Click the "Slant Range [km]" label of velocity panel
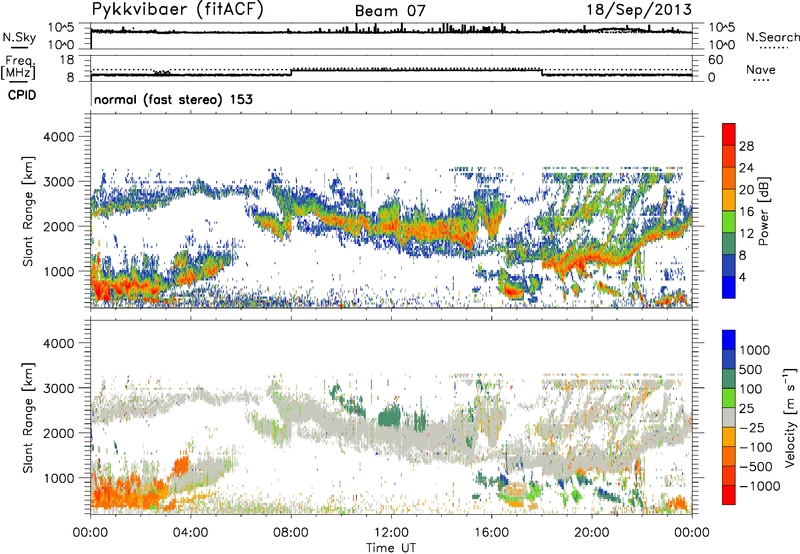Image resolution: width=800 pixels, height=554 pixels. pos(28,418)
